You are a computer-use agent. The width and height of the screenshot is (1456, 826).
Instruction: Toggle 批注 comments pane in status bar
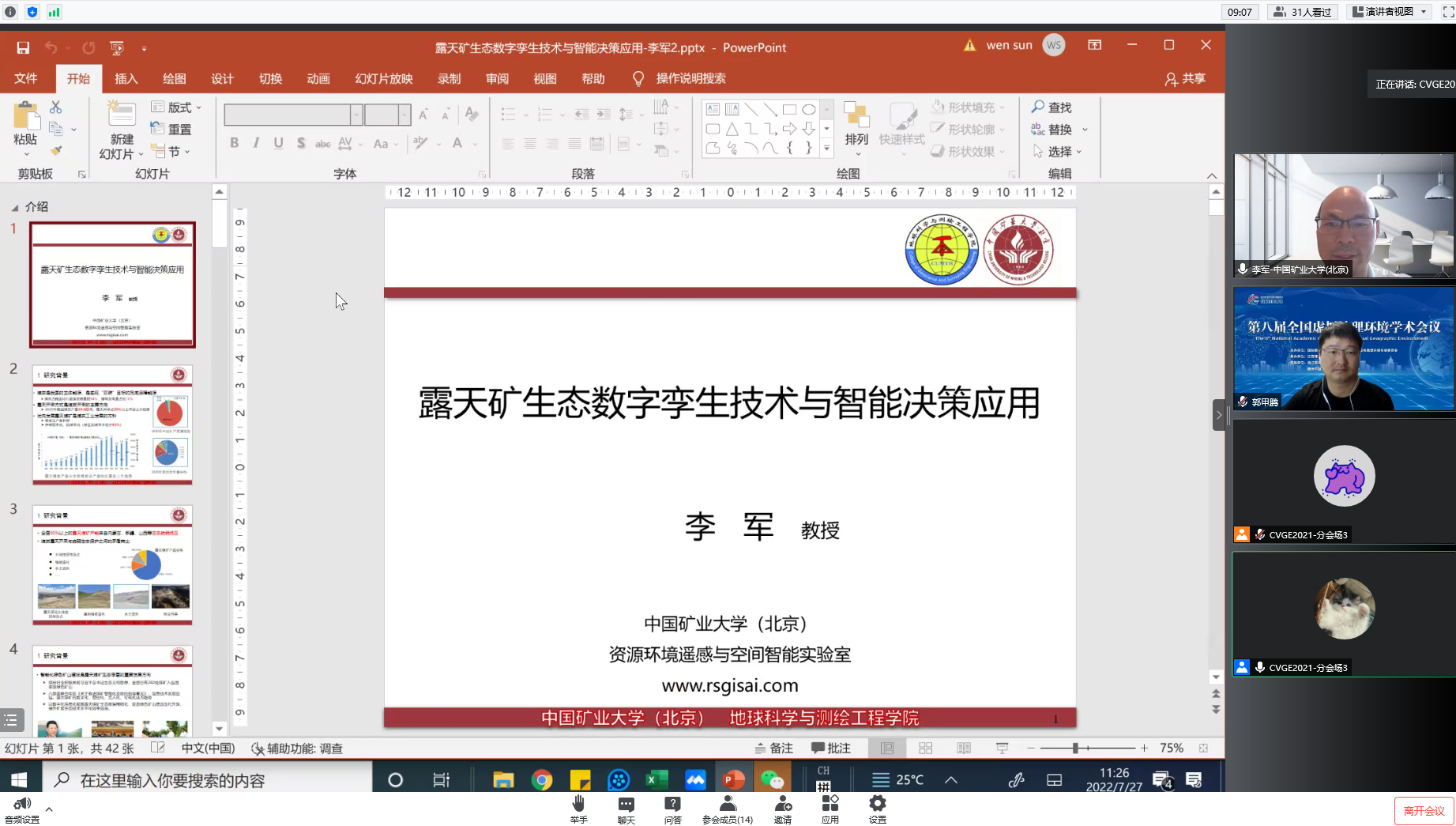click(831, 748)
